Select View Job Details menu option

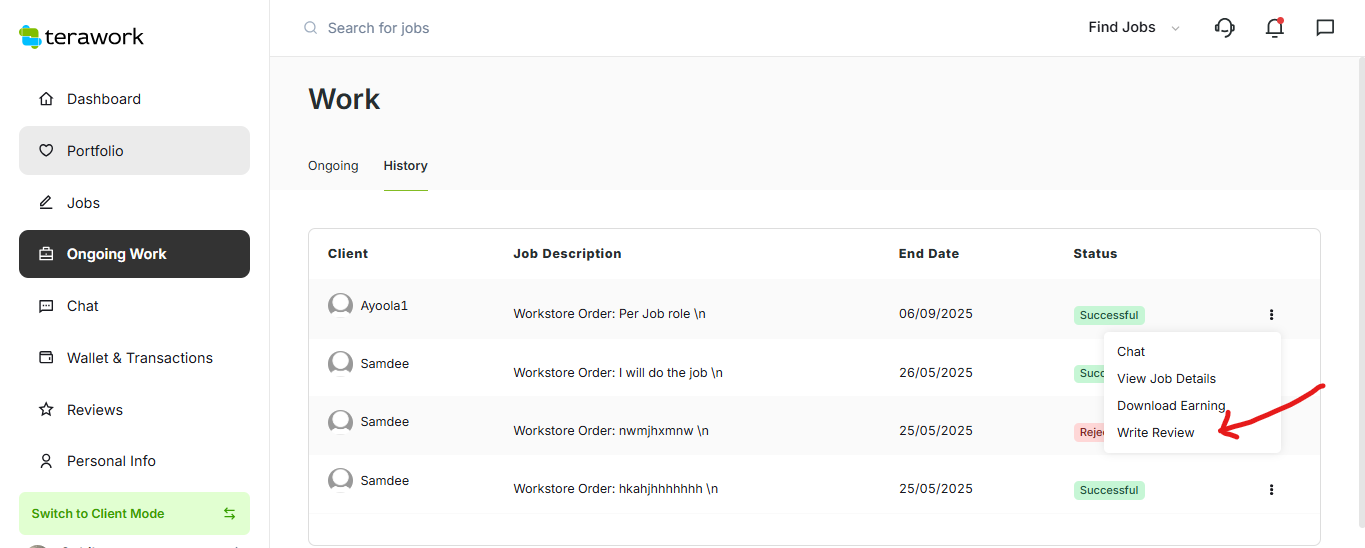1166,379
